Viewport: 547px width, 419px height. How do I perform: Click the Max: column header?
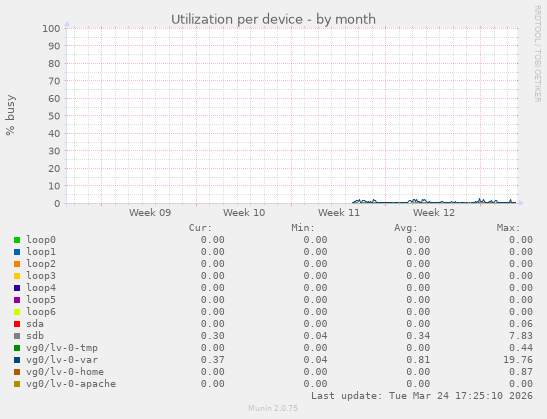[x=508, y=228]
